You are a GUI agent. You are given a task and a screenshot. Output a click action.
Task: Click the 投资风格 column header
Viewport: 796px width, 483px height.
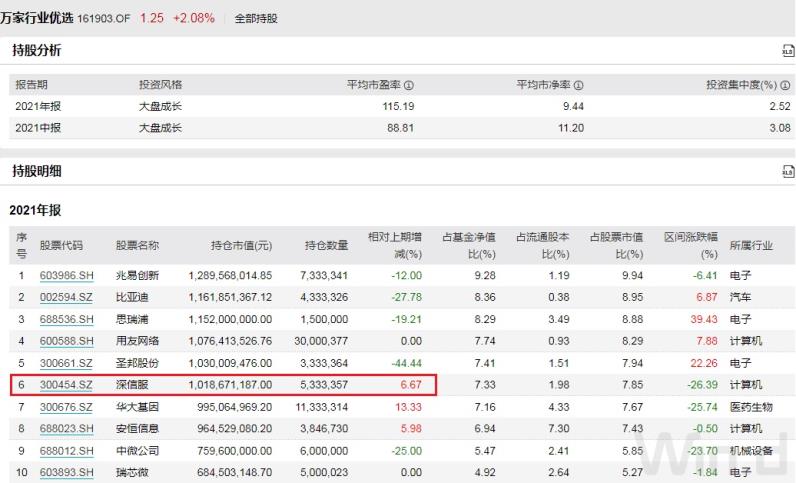pos(160,85)
